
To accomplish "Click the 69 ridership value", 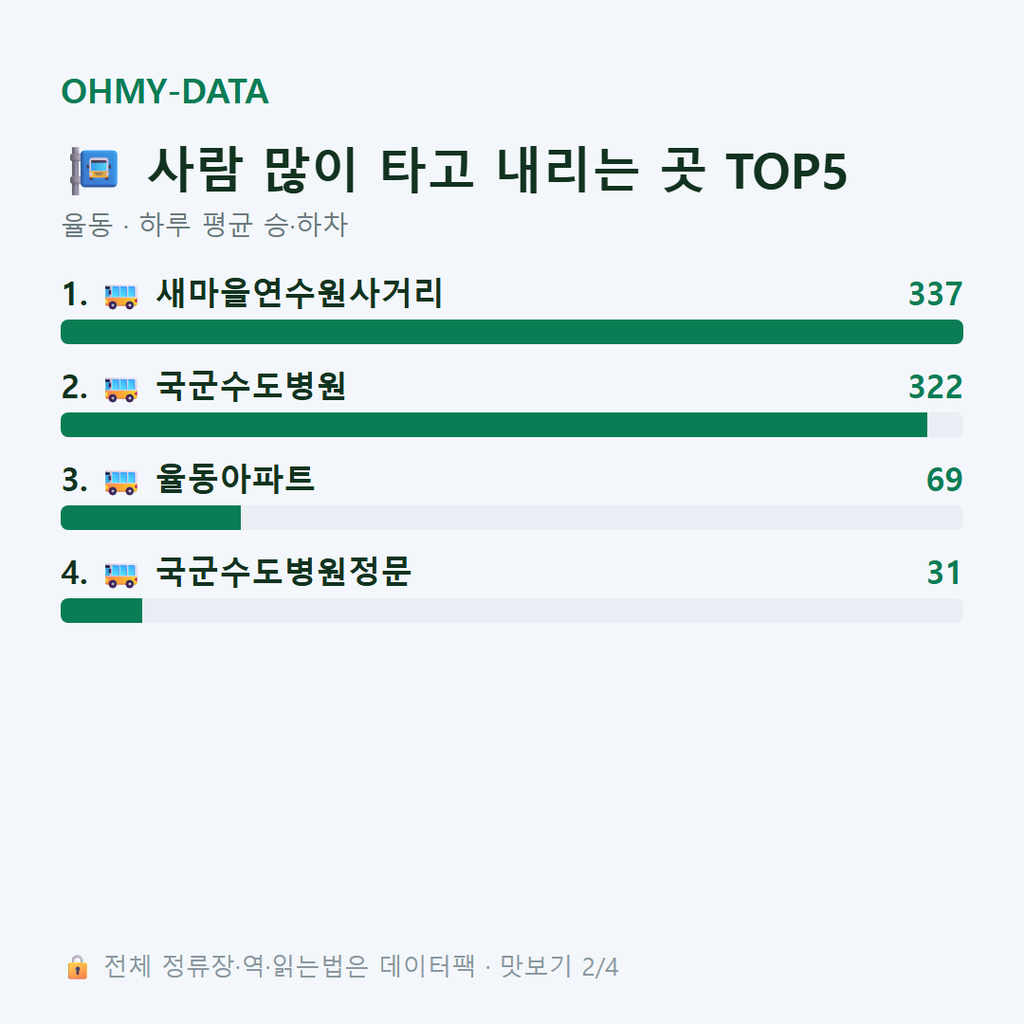I will (944, 479).
